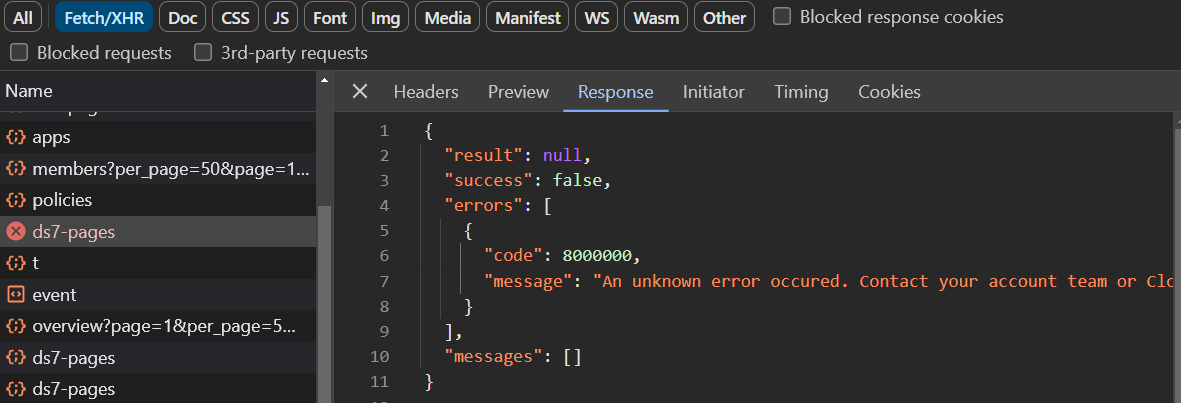Image resolution: width=1181 pixels, height=403 pixels.
Task: Switch to the Headers tab
Action: (x=426, y=92)
